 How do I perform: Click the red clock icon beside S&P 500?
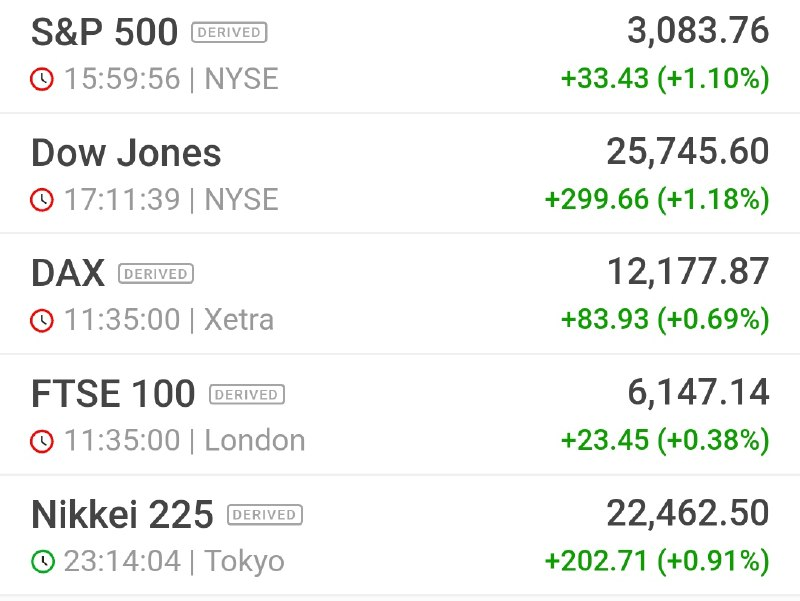click(42, 79)
